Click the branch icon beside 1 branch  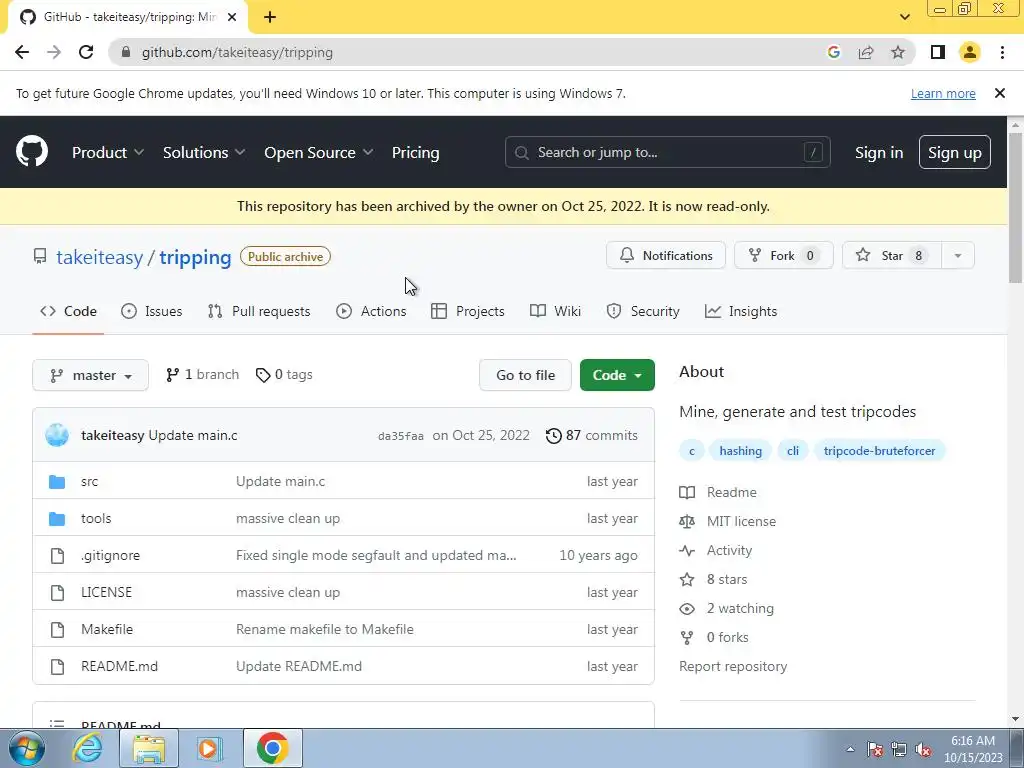click(x=172, y=375)
